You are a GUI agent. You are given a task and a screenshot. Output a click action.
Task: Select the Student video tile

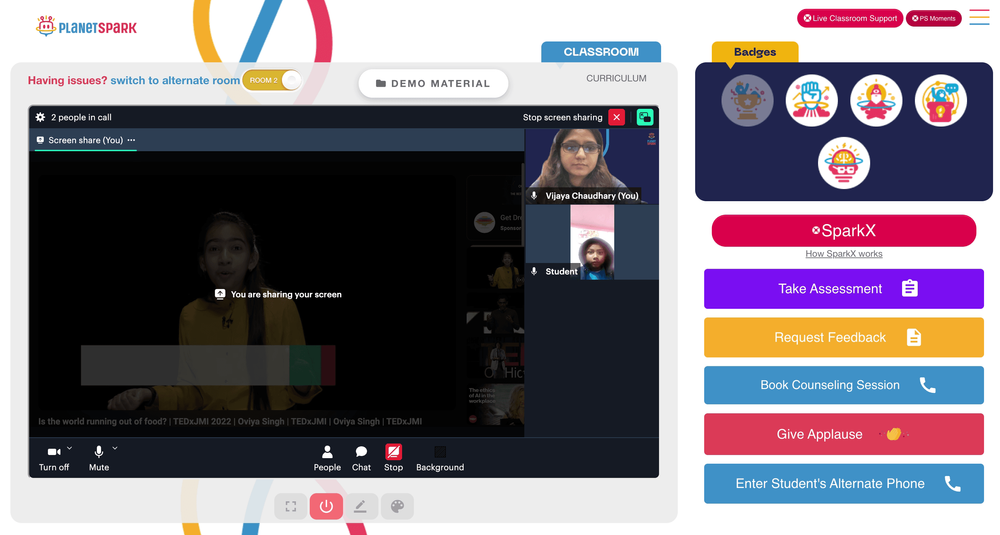[591, 242]
